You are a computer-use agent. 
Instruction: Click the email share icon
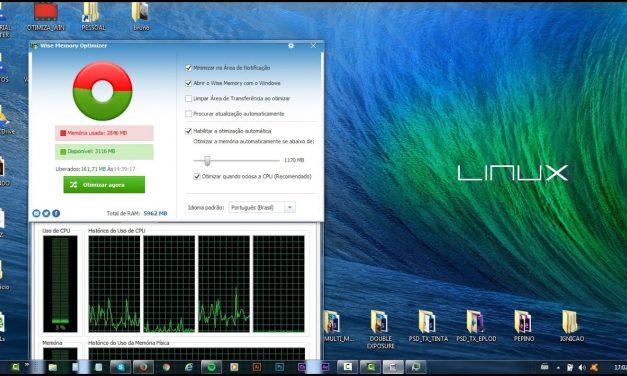click(x=36, y=213)
